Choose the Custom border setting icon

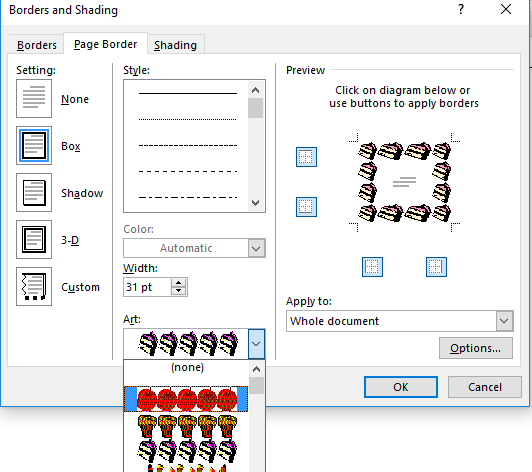point(34,286)
